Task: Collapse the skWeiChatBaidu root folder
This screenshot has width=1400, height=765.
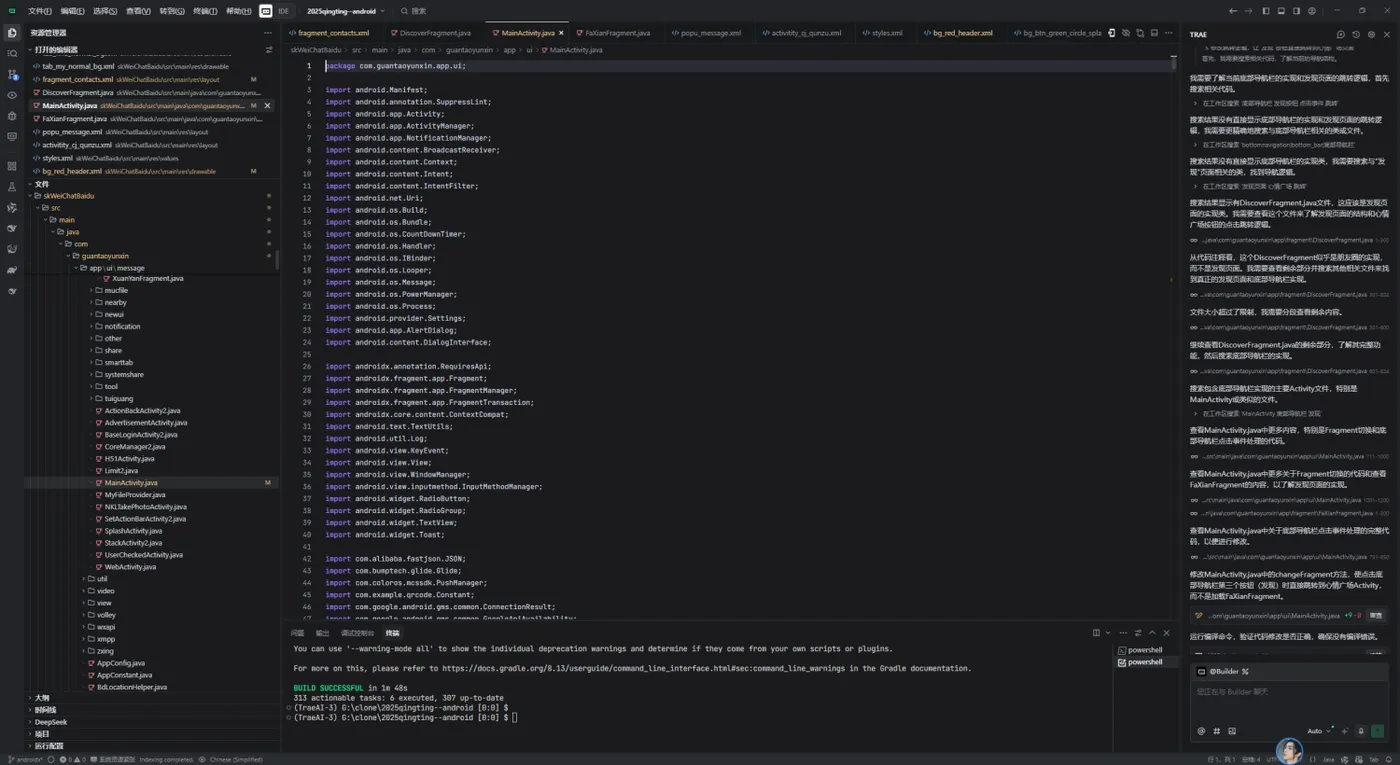Action: (69, 196)
